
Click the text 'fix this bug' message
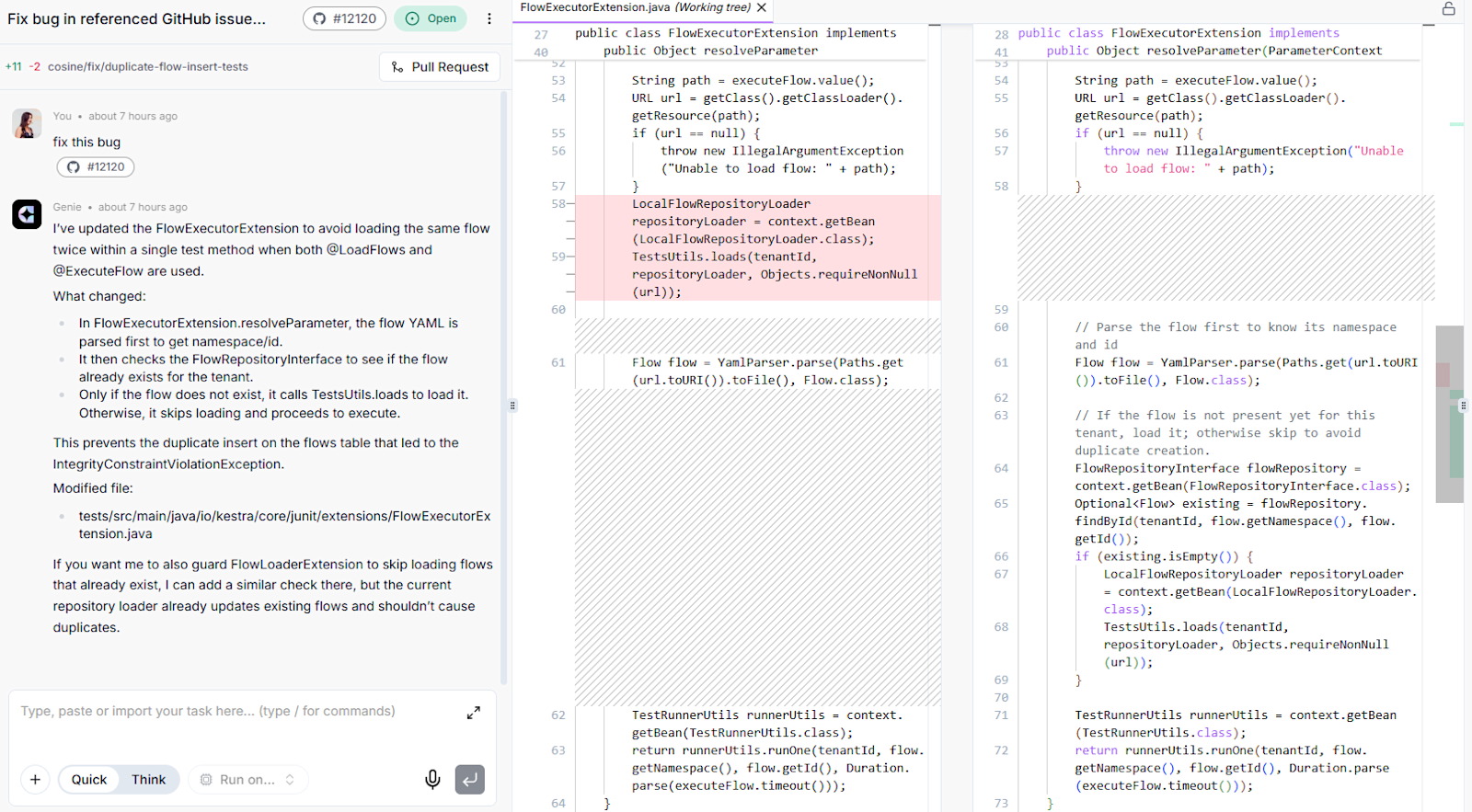(86, 143)
